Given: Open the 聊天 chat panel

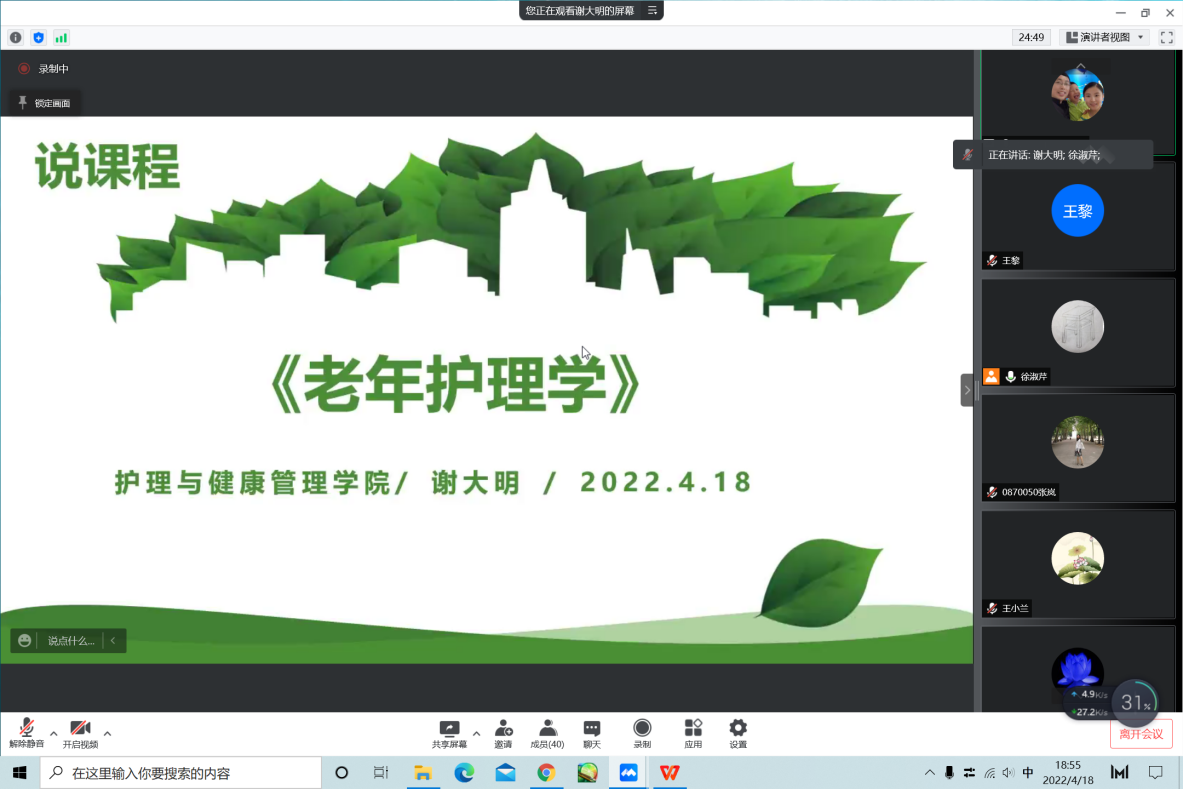Looking at the screenshot, I should tap(592, 733).
